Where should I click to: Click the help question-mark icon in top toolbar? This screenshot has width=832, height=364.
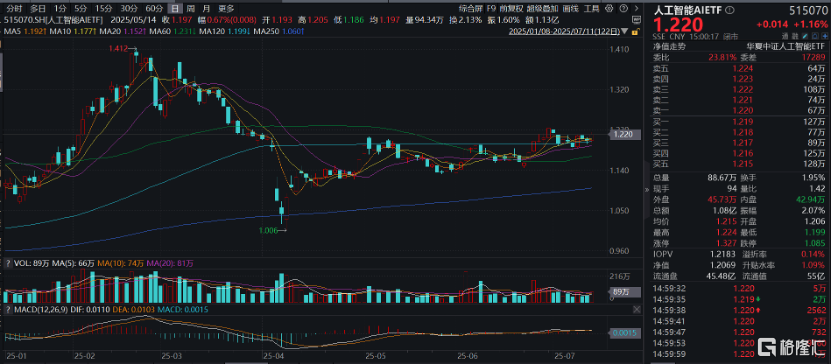click(x=623, y=8)
